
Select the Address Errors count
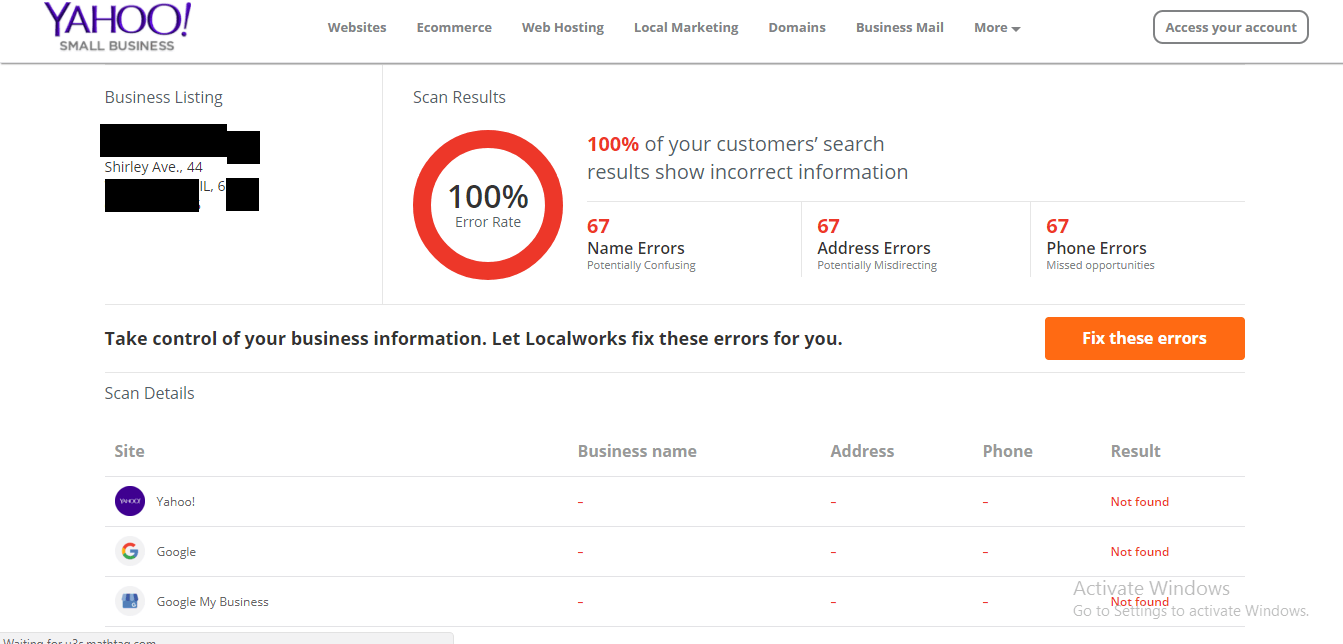[828, 226]
